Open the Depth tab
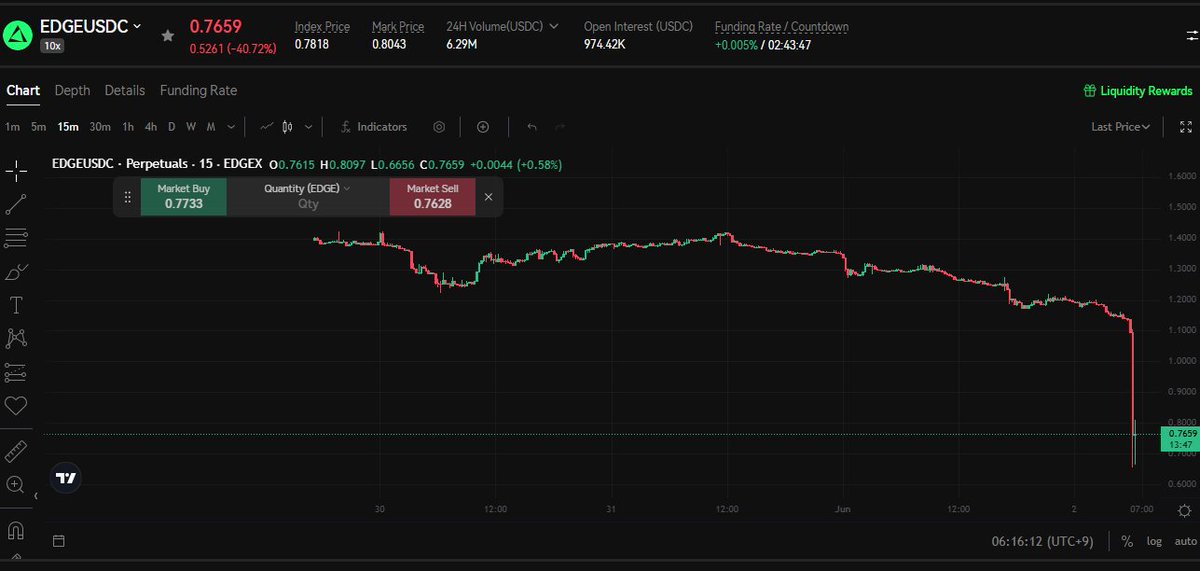The height and width of the screenshot is (571, 1200). [x=72, y=90]
